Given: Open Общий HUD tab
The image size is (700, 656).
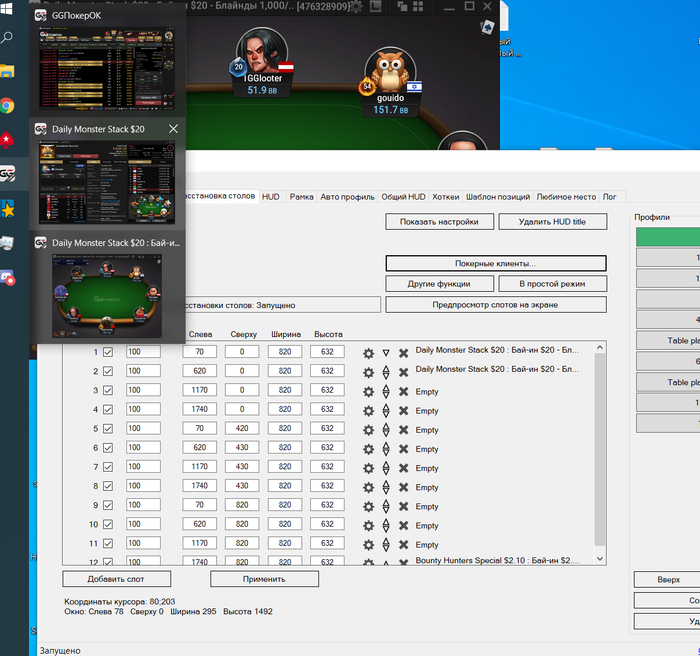Looking at the screenshot, I should click(x=403, y=197).
